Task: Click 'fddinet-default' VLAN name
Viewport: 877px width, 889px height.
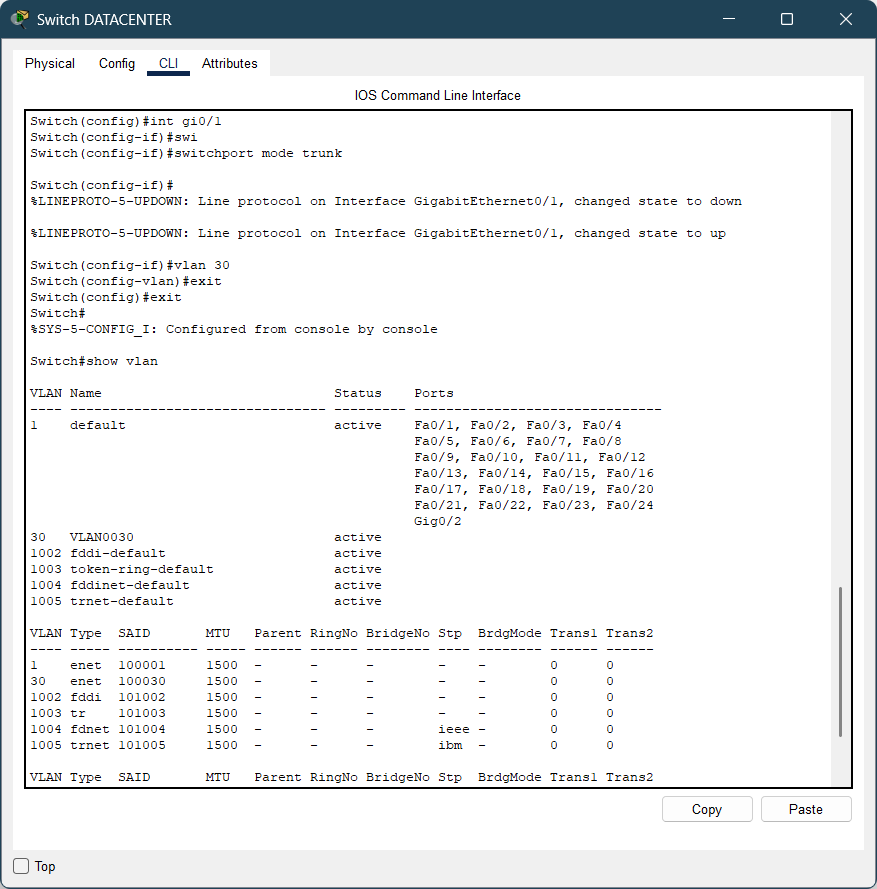Action: pos(130,585)
